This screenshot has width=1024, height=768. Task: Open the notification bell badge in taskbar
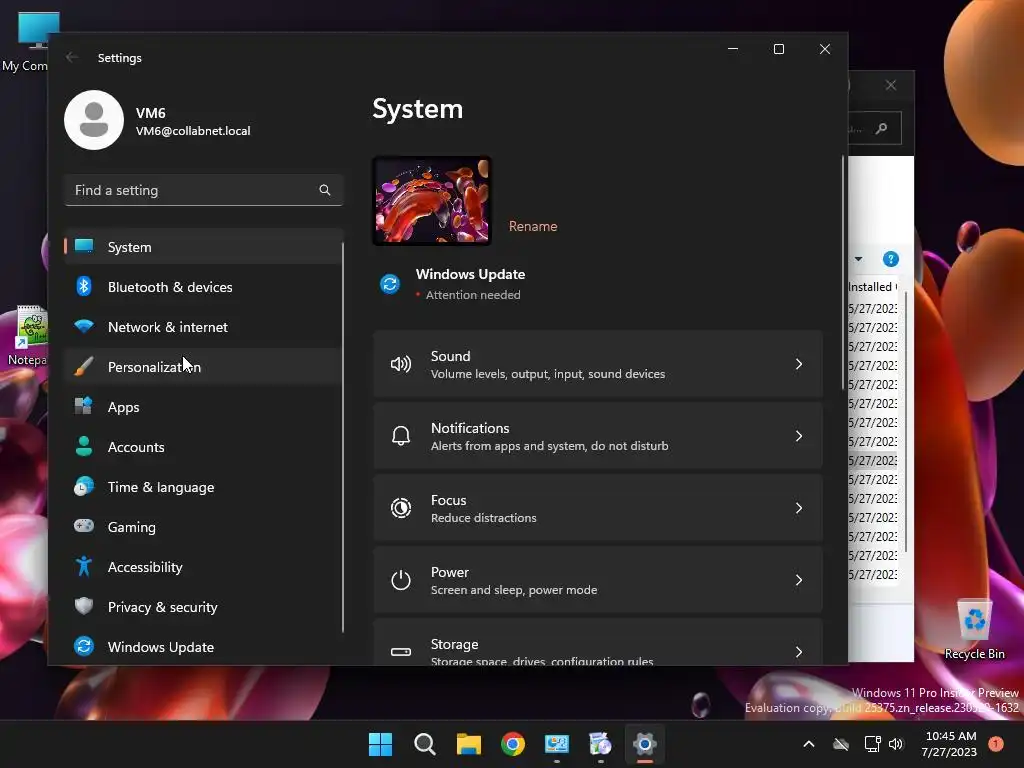coord(996,743)
